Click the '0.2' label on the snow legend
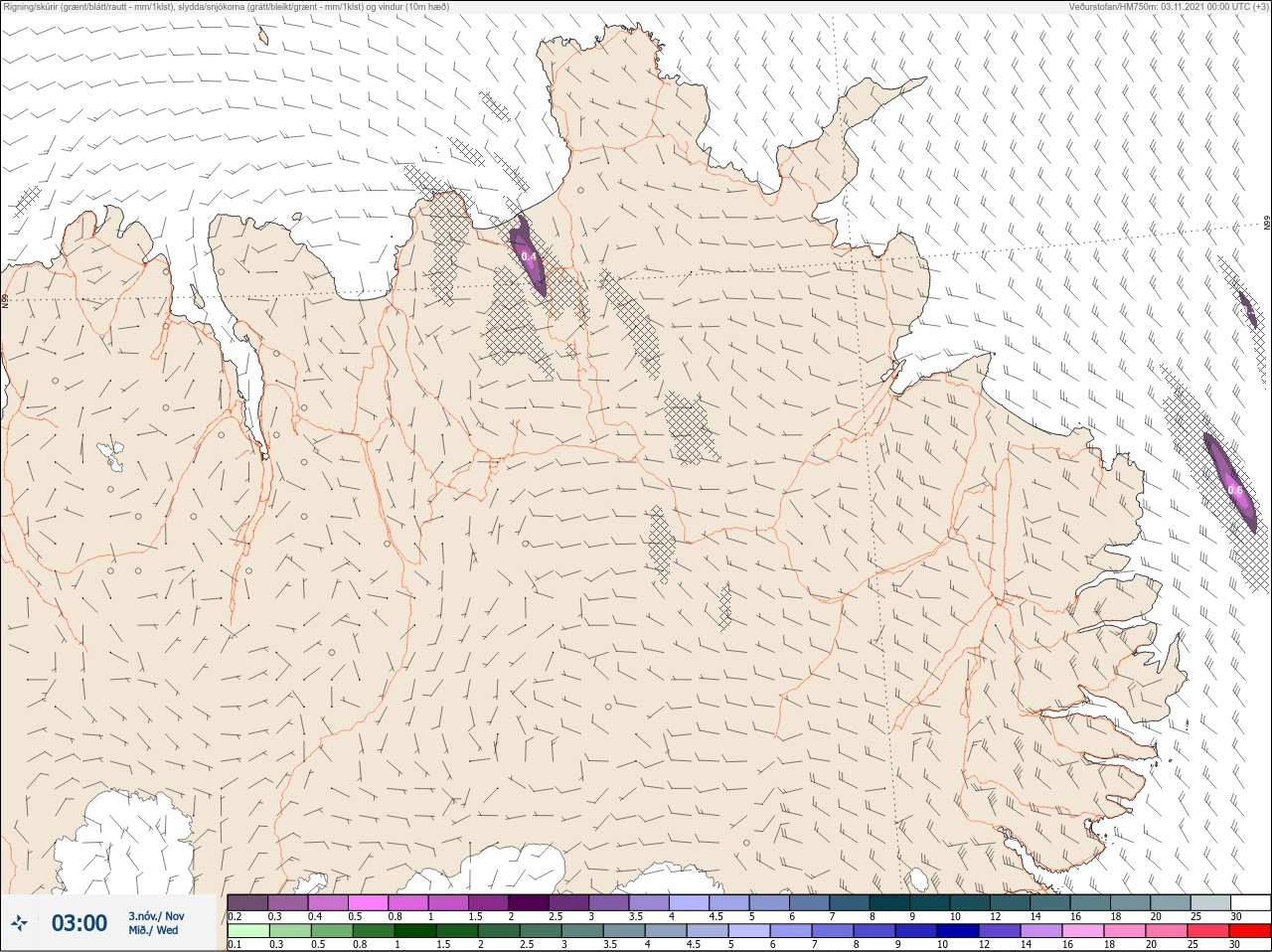The width and height of the screenshot is (1272, 952). 235,916
